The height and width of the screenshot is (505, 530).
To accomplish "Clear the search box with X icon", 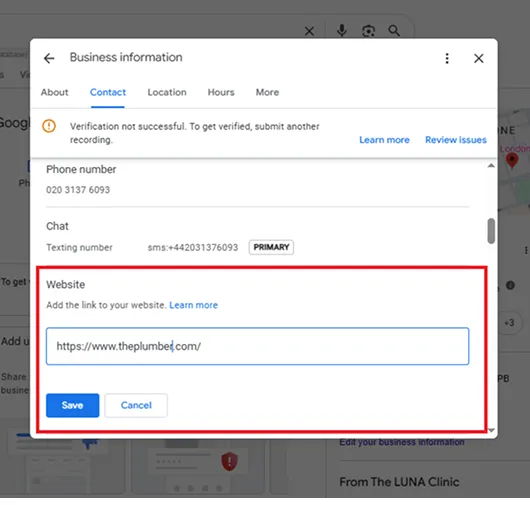I will (309, 31).
